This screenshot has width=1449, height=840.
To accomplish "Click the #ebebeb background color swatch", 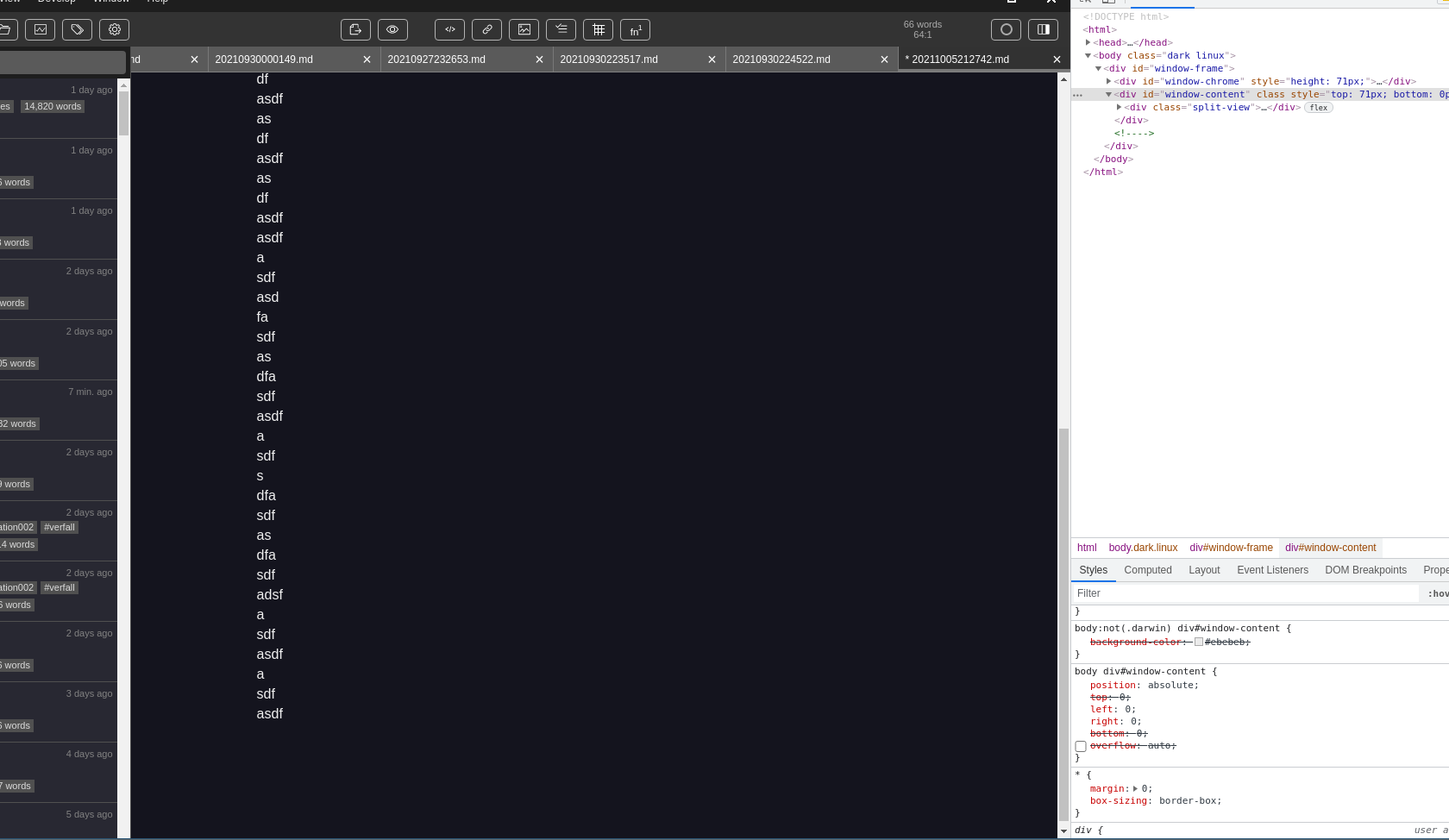I will (x=1199, y=642).
